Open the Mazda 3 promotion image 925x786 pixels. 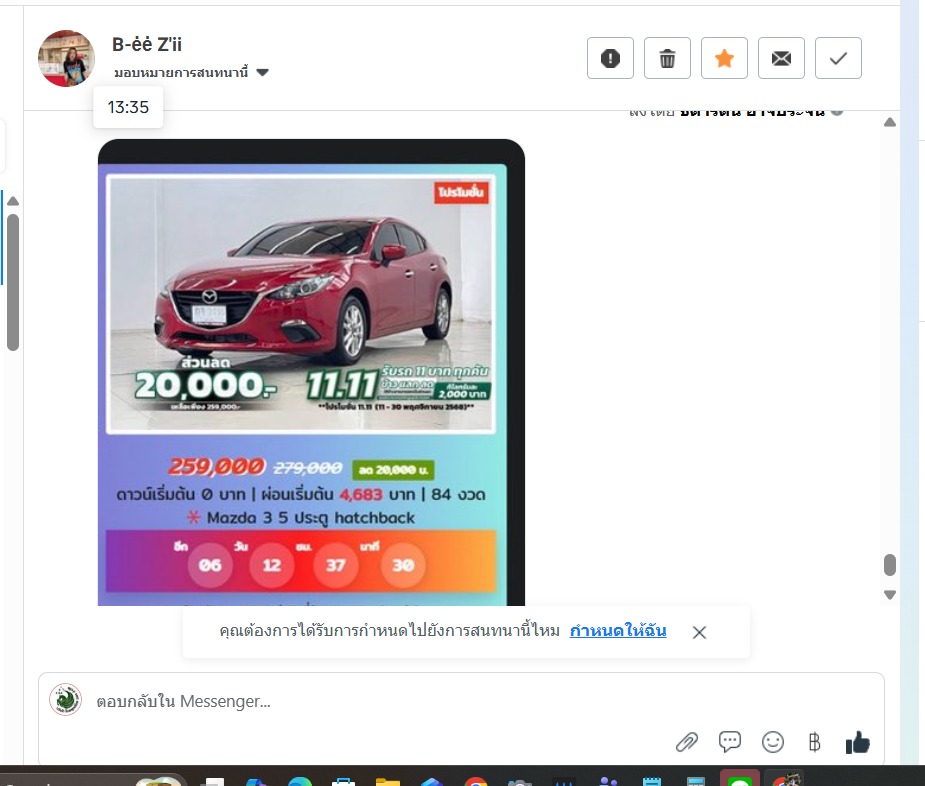(311, 373)
